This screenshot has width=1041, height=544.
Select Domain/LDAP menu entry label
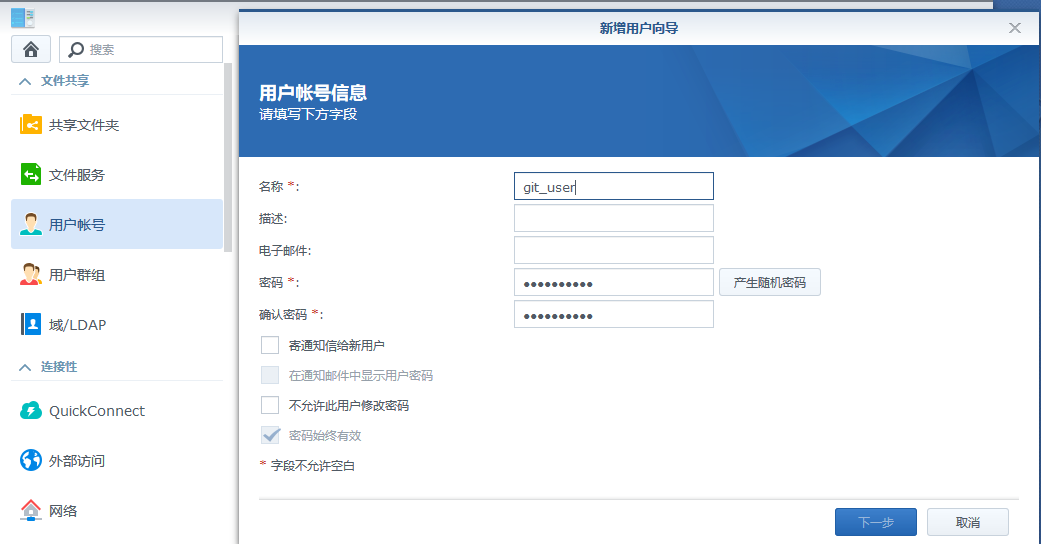click(77, 325)
